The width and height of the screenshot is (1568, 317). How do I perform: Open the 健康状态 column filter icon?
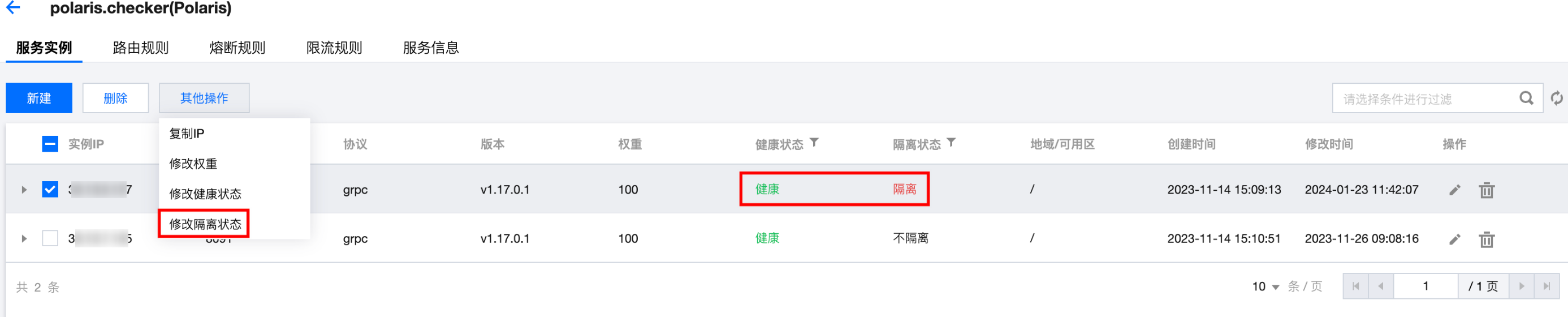pyautogui.click(x=814, y=143)
